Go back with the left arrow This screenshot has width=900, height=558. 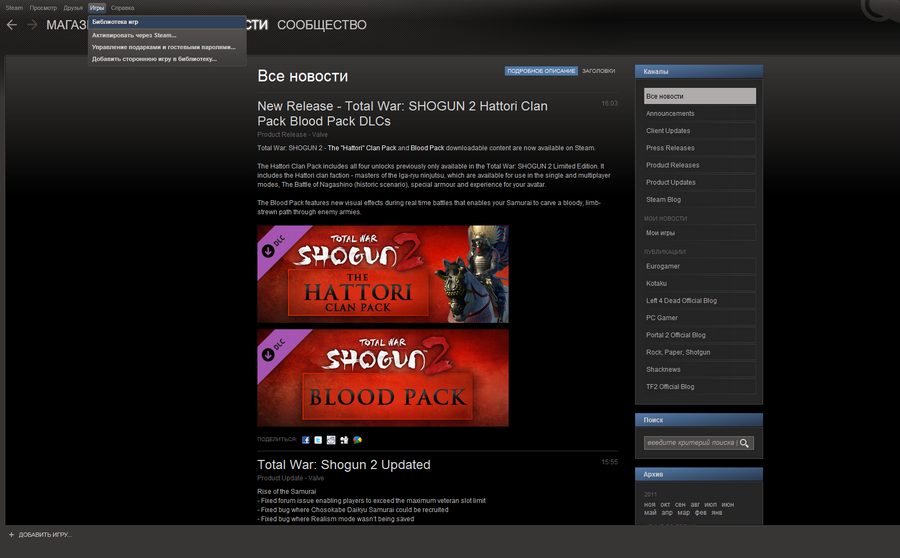[11, 25]
